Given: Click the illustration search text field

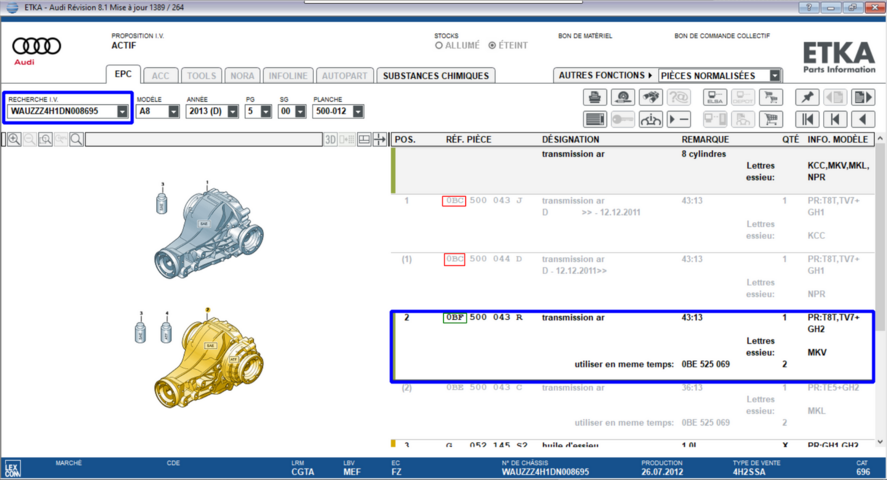Looking at the screenshot, I should 204,139.
